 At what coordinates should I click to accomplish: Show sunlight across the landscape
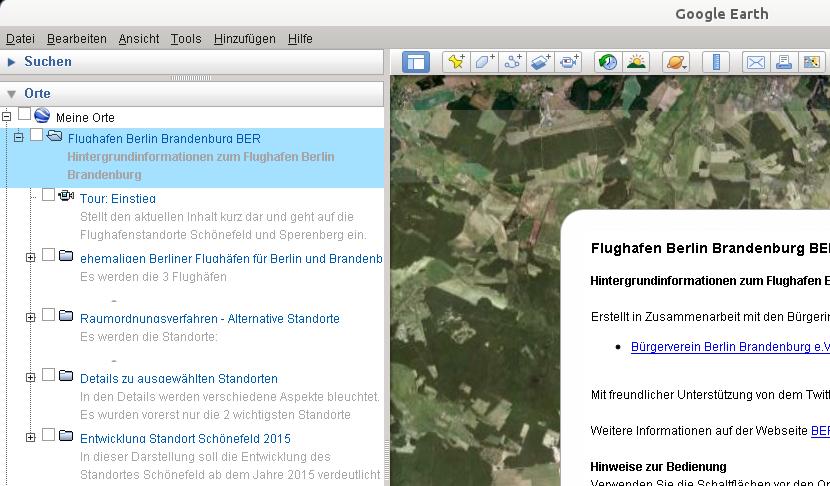[x=636, y=62]
